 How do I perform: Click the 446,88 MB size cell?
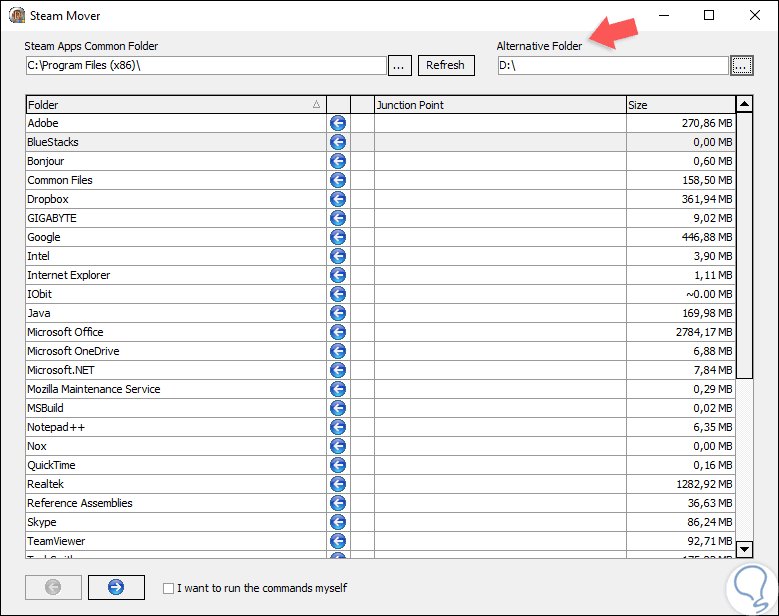coord(681,237)
